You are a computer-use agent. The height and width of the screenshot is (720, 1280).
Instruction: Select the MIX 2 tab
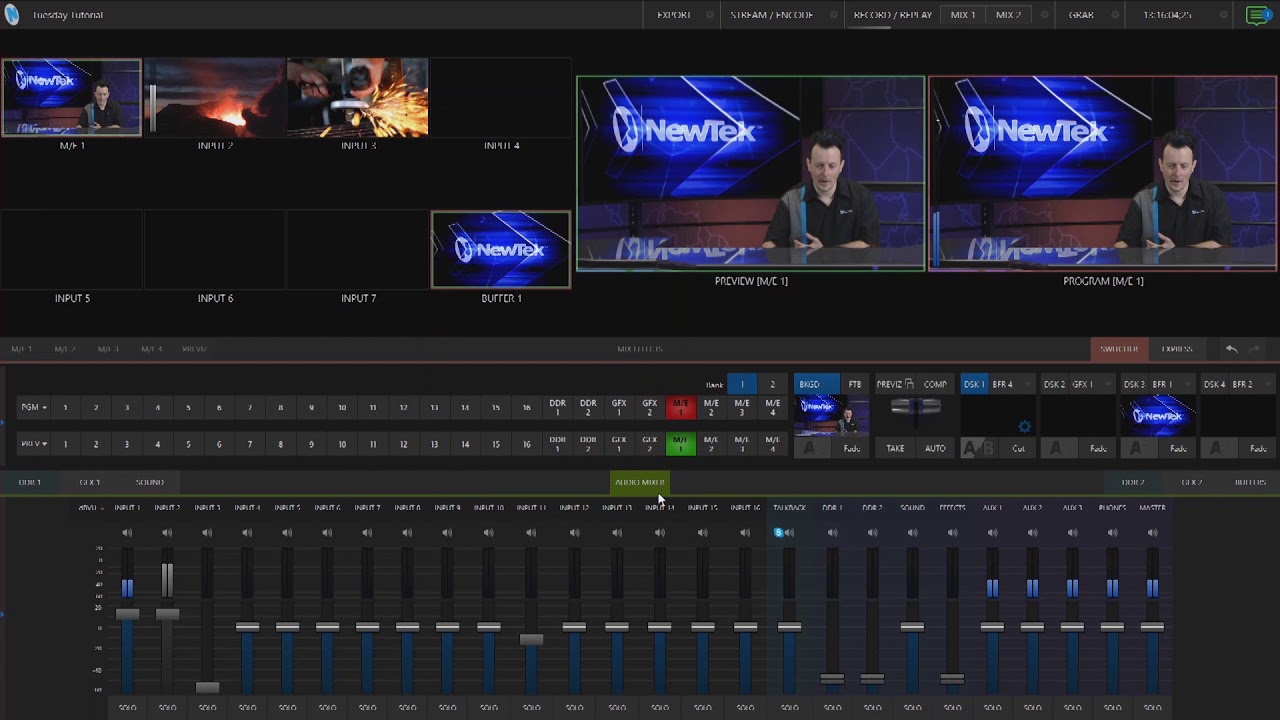click(x=1008, y=15)
